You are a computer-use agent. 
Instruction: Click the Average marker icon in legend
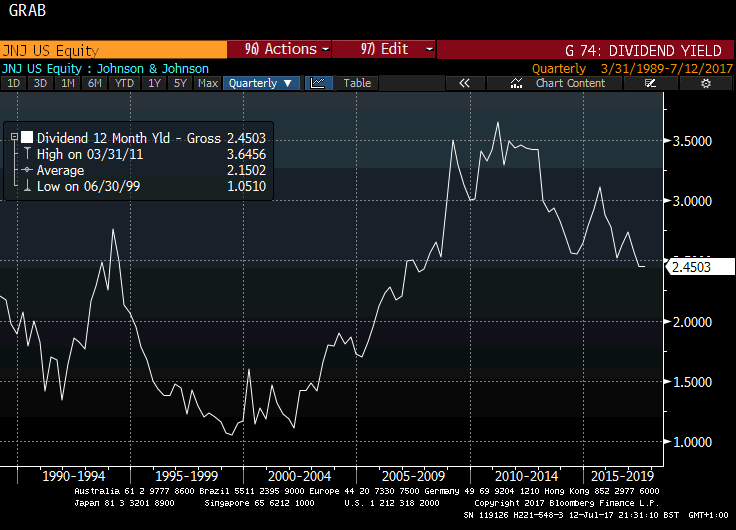click(x=27, y=169)
